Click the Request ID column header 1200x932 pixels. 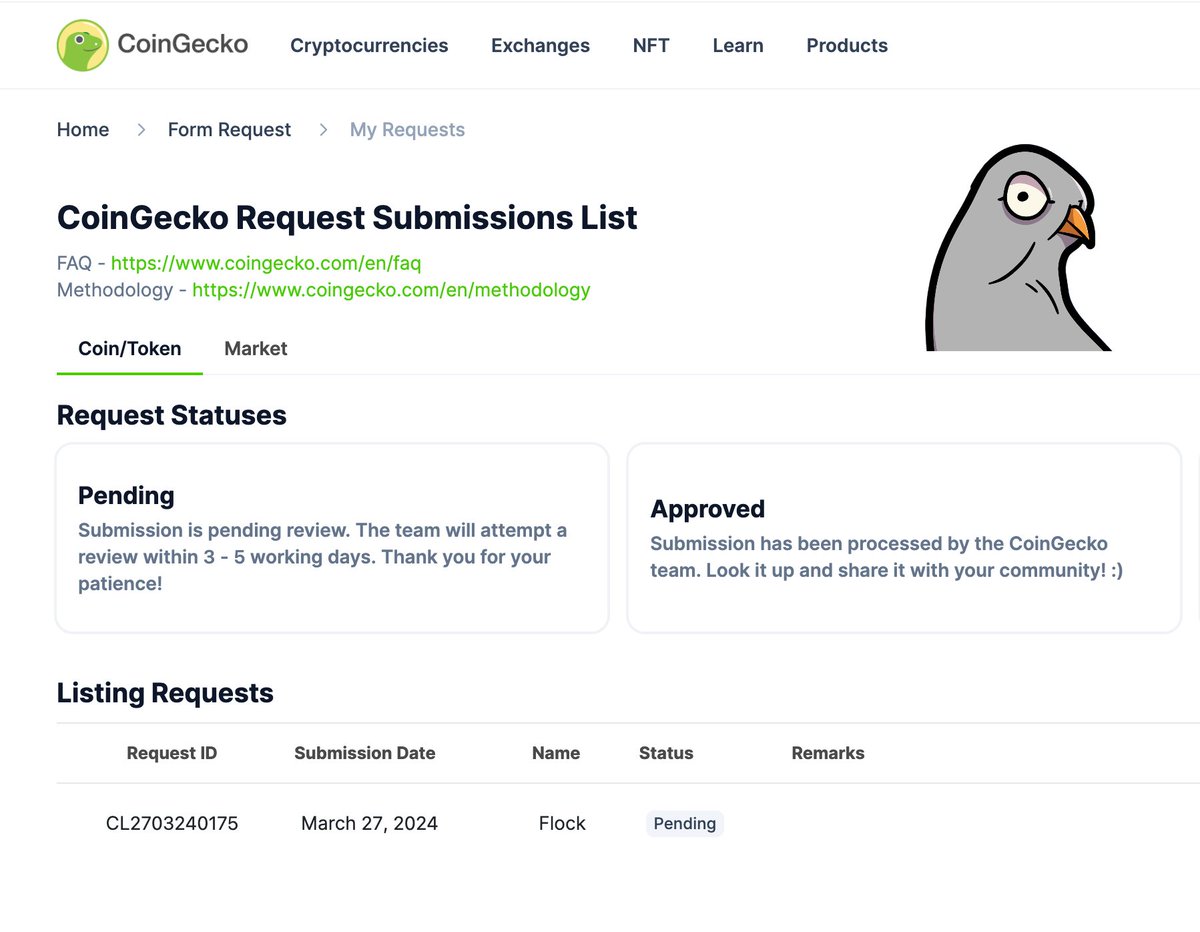[172, 753]
